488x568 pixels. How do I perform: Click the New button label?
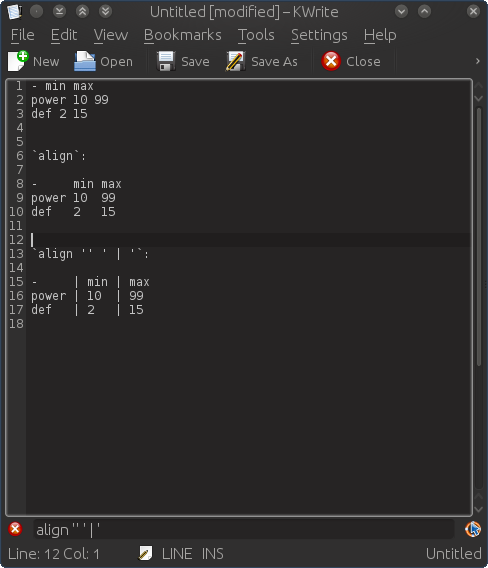(46, 62)
